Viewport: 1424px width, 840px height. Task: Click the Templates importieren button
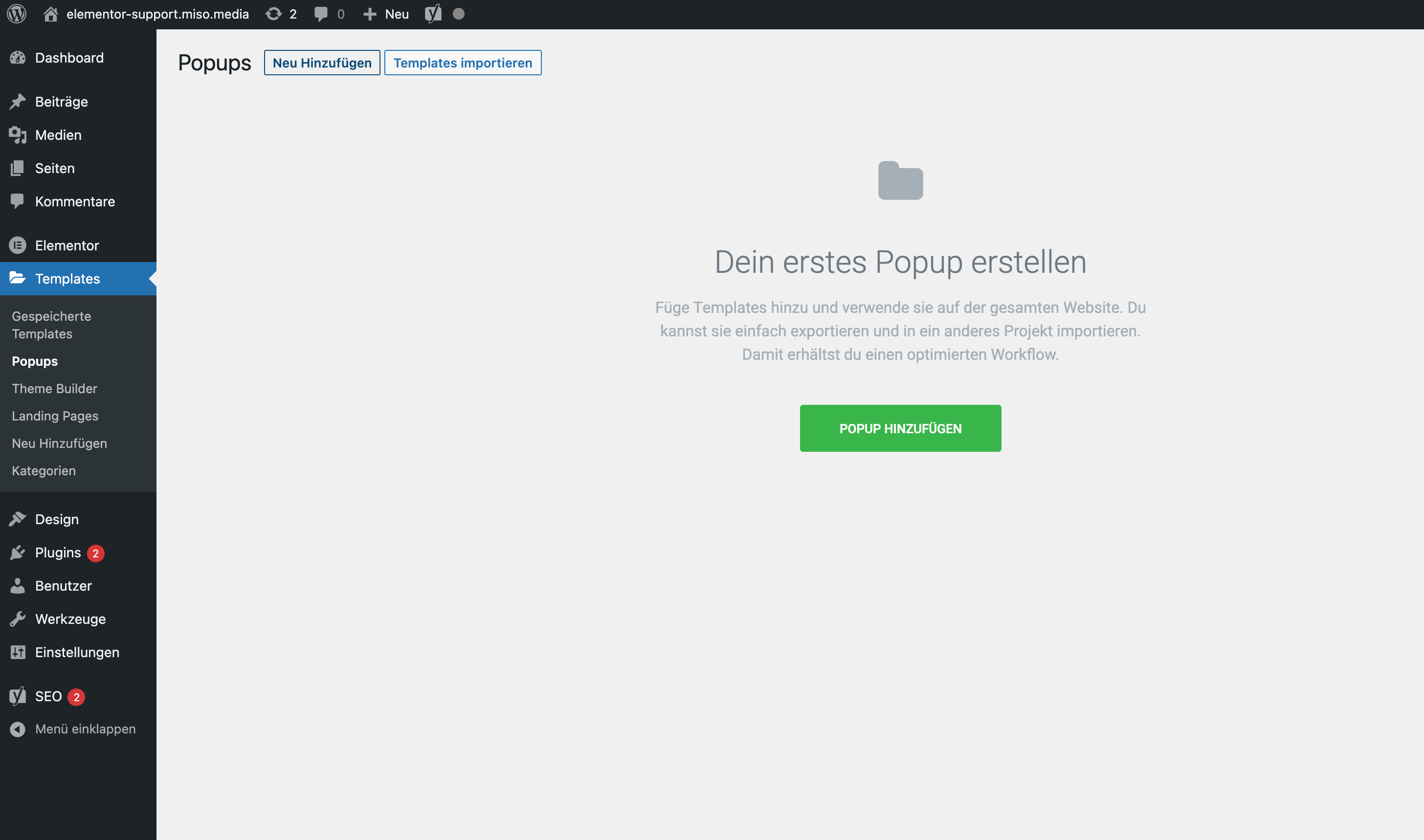coord(463,63)
